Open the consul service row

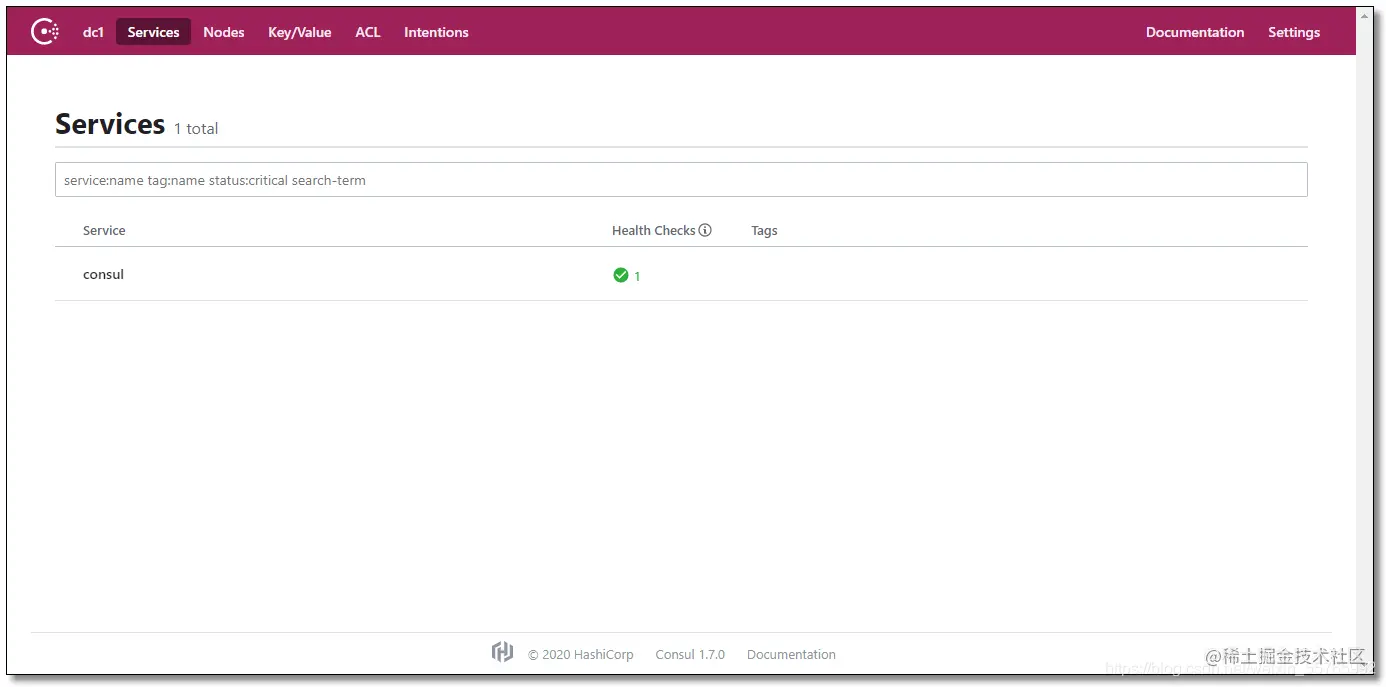pos(681,274)
